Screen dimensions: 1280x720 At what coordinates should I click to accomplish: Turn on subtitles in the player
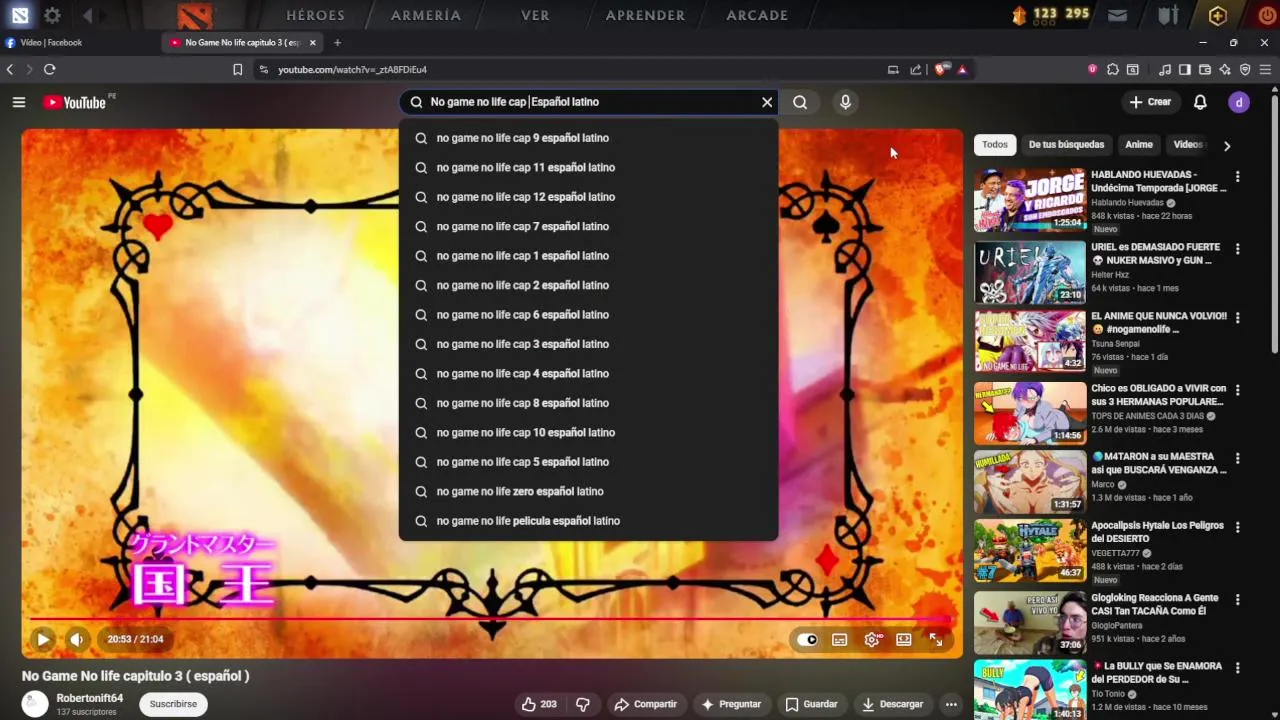pos(840,640)
